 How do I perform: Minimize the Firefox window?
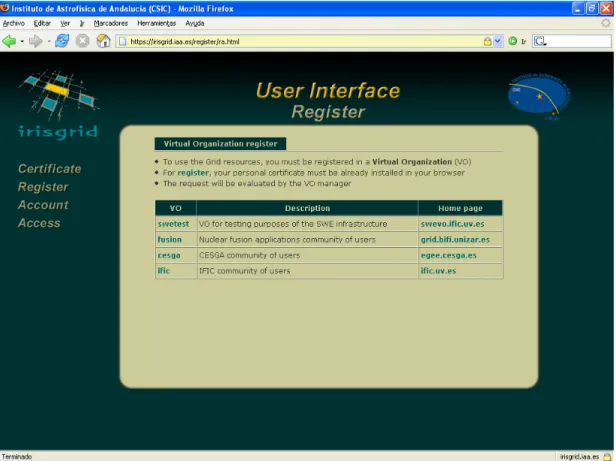[578, 8]
